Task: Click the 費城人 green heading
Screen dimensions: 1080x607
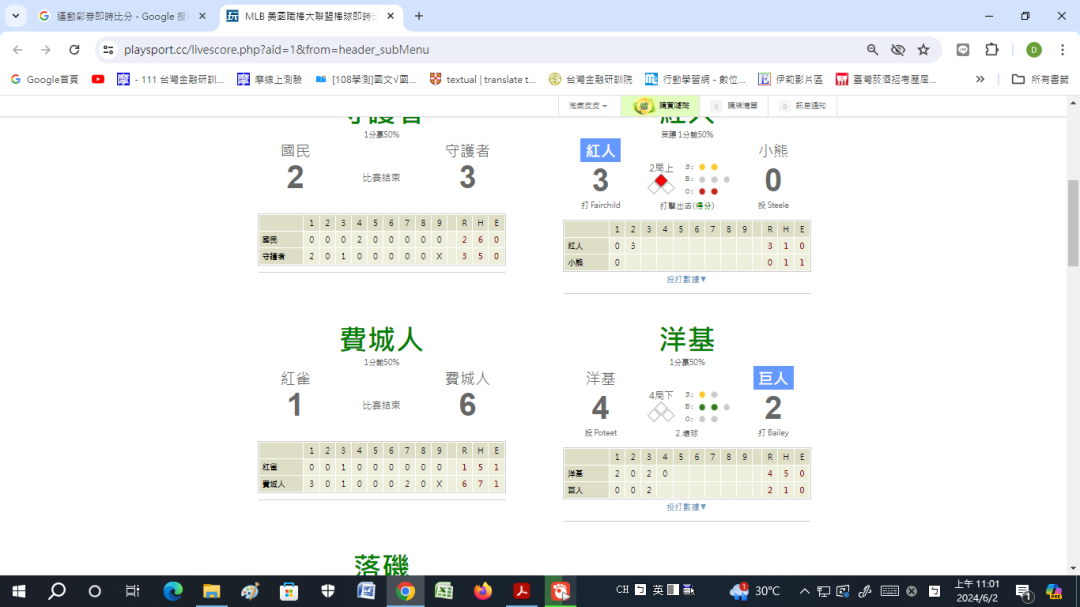Action: point(382,340)
